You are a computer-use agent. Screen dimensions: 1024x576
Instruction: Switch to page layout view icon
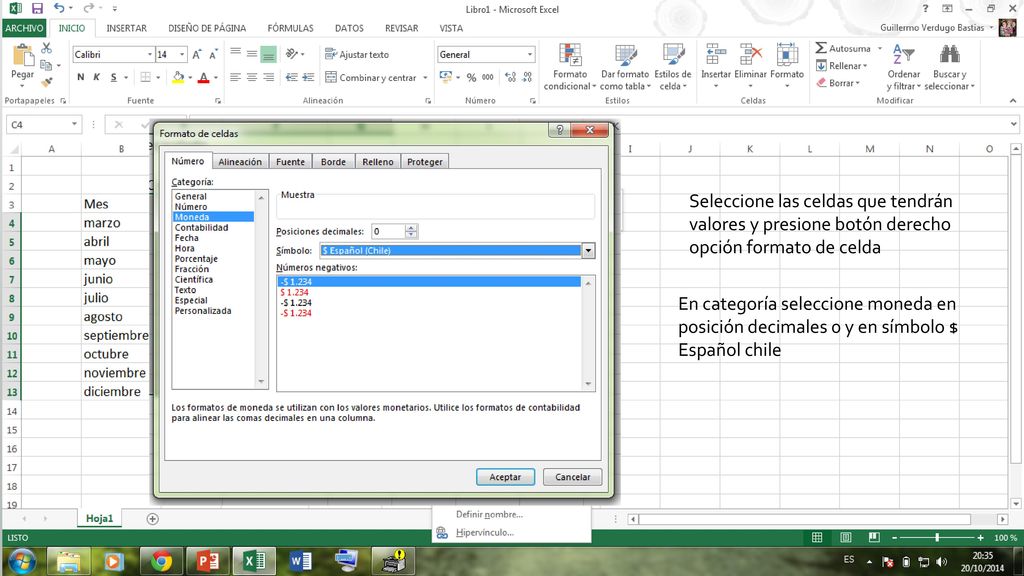(x=846, y=537)
